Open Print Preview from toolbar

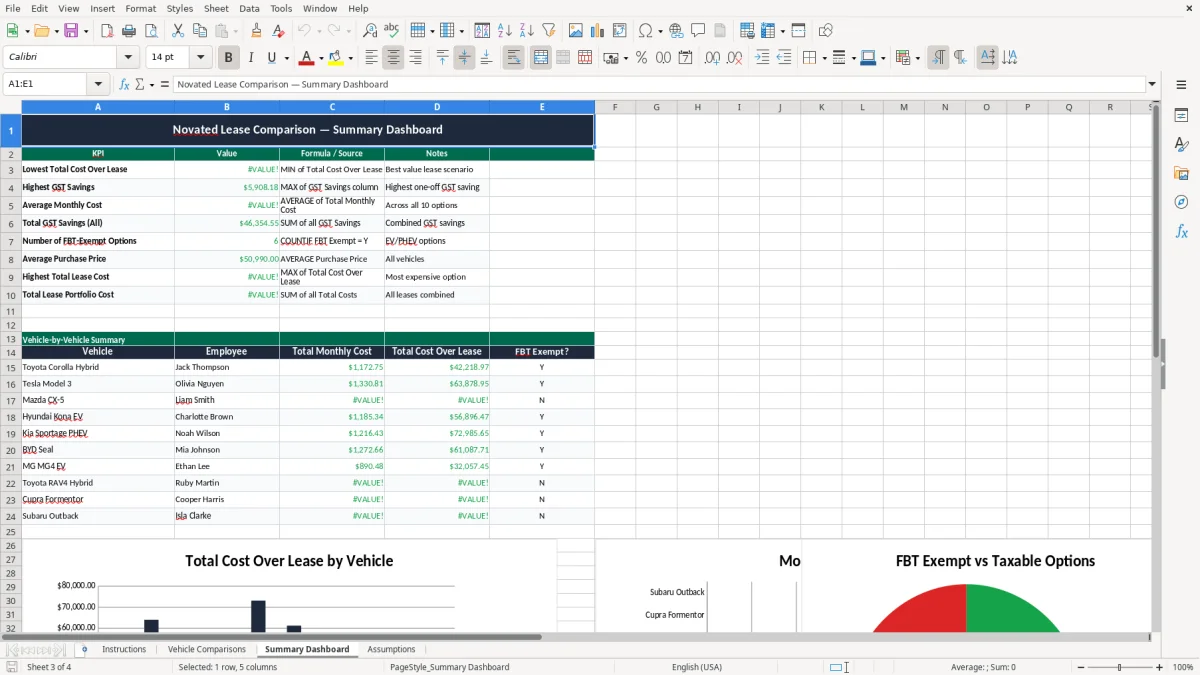[x=151, y=31]
